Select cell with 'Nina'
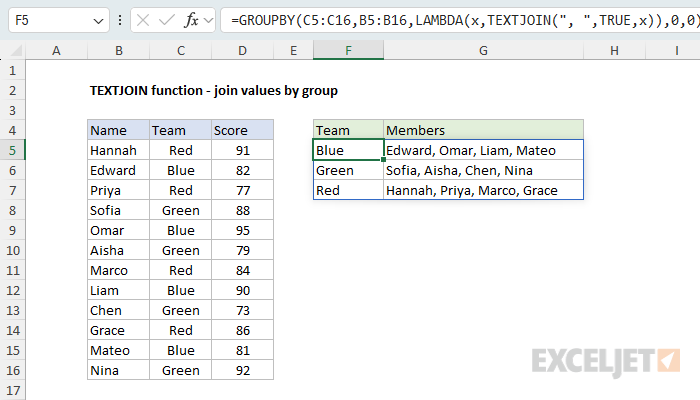The width and height of the screenshot is (700, 400). (118, 370)
